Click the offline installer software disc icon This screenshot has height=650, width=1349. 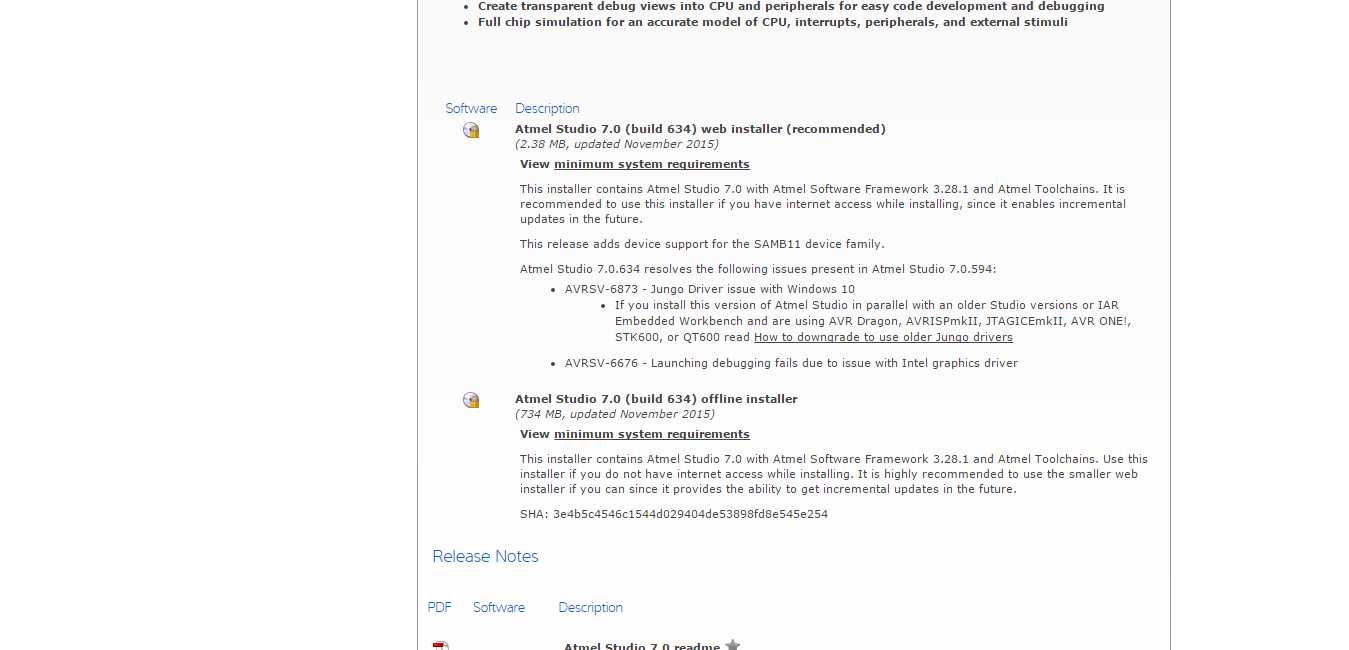click(x=470, y=399)
